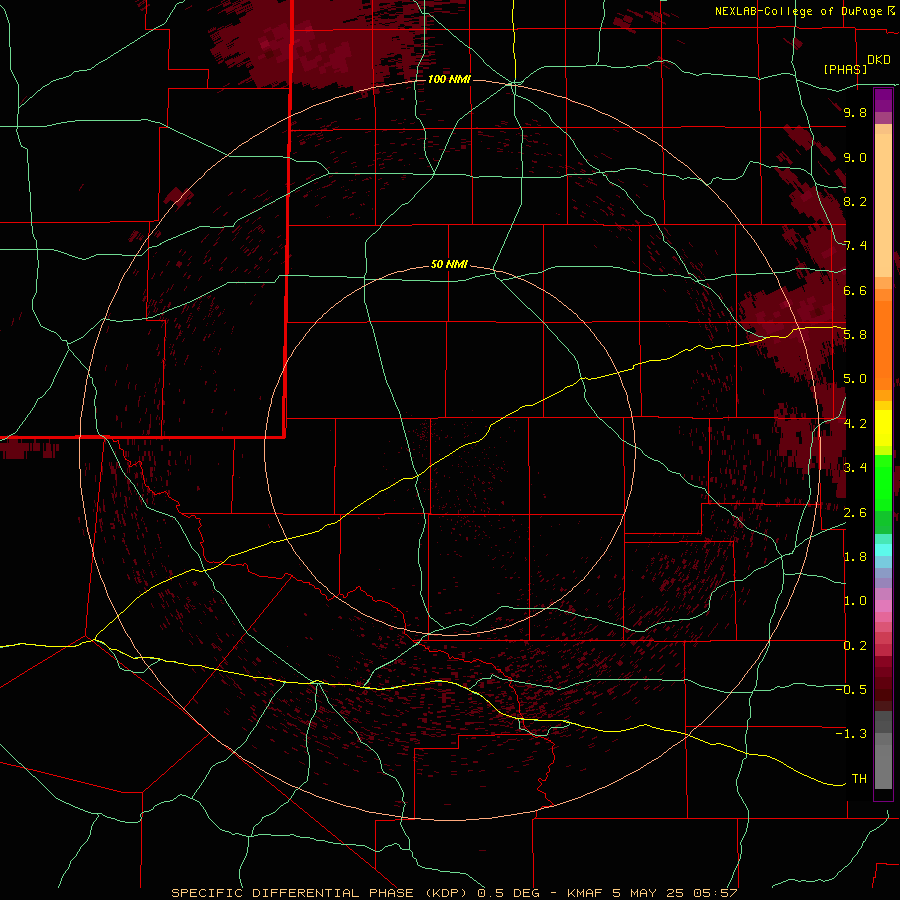
Task: Click the pink color bar segment
Action: [x=883, y=606]
